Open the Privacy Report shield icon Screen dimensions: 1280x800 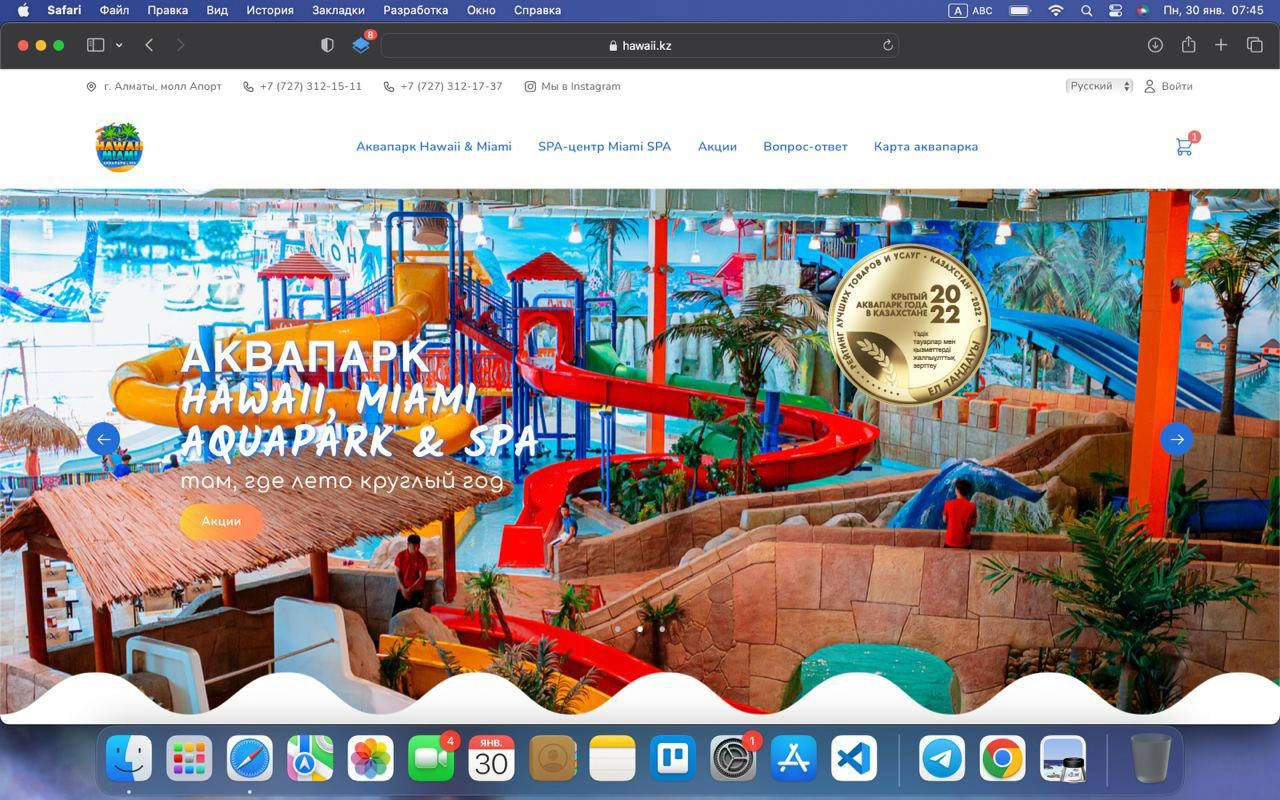coord(327,45)
